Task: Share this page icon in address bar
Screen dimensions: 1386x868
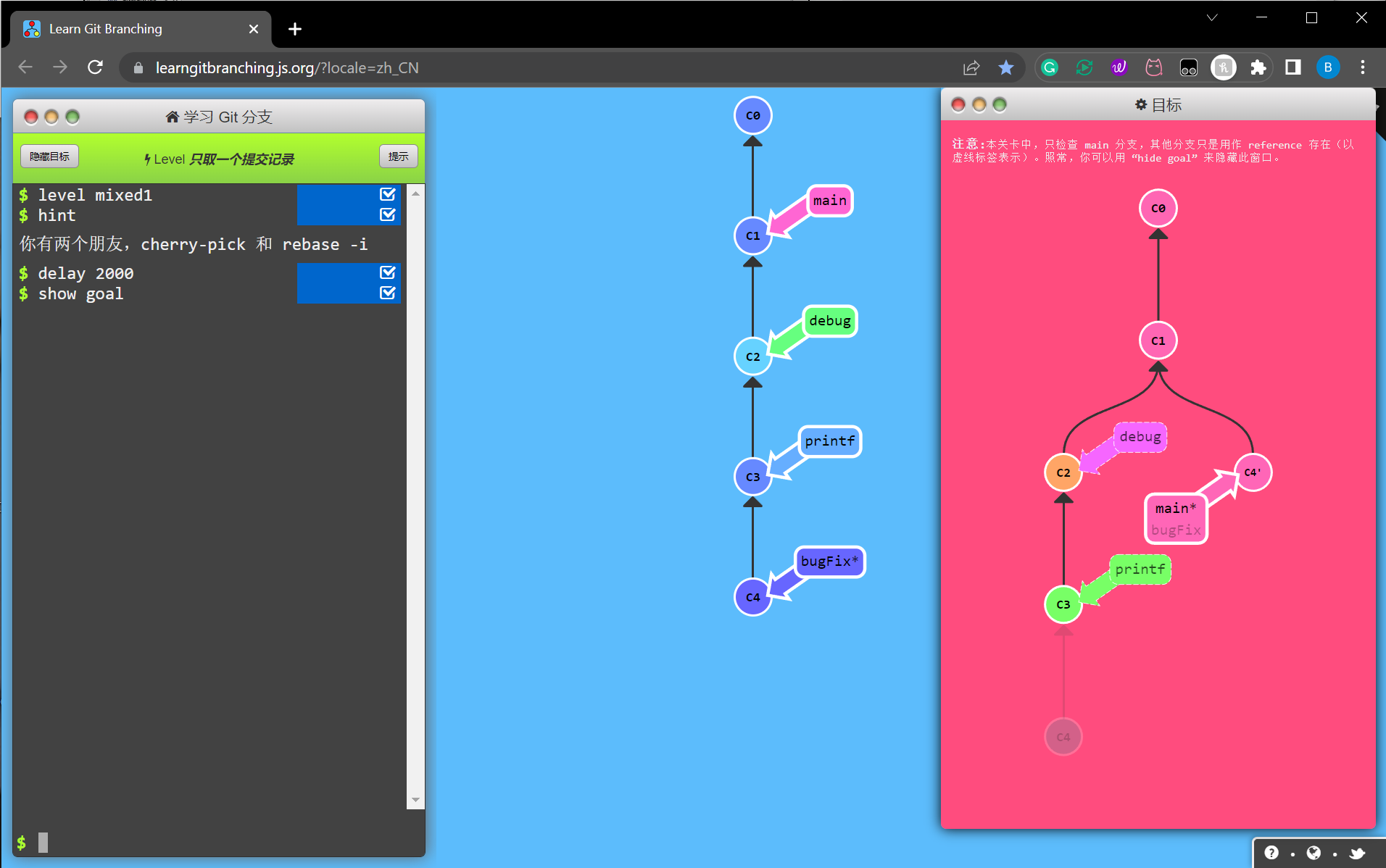Action: 971,67
